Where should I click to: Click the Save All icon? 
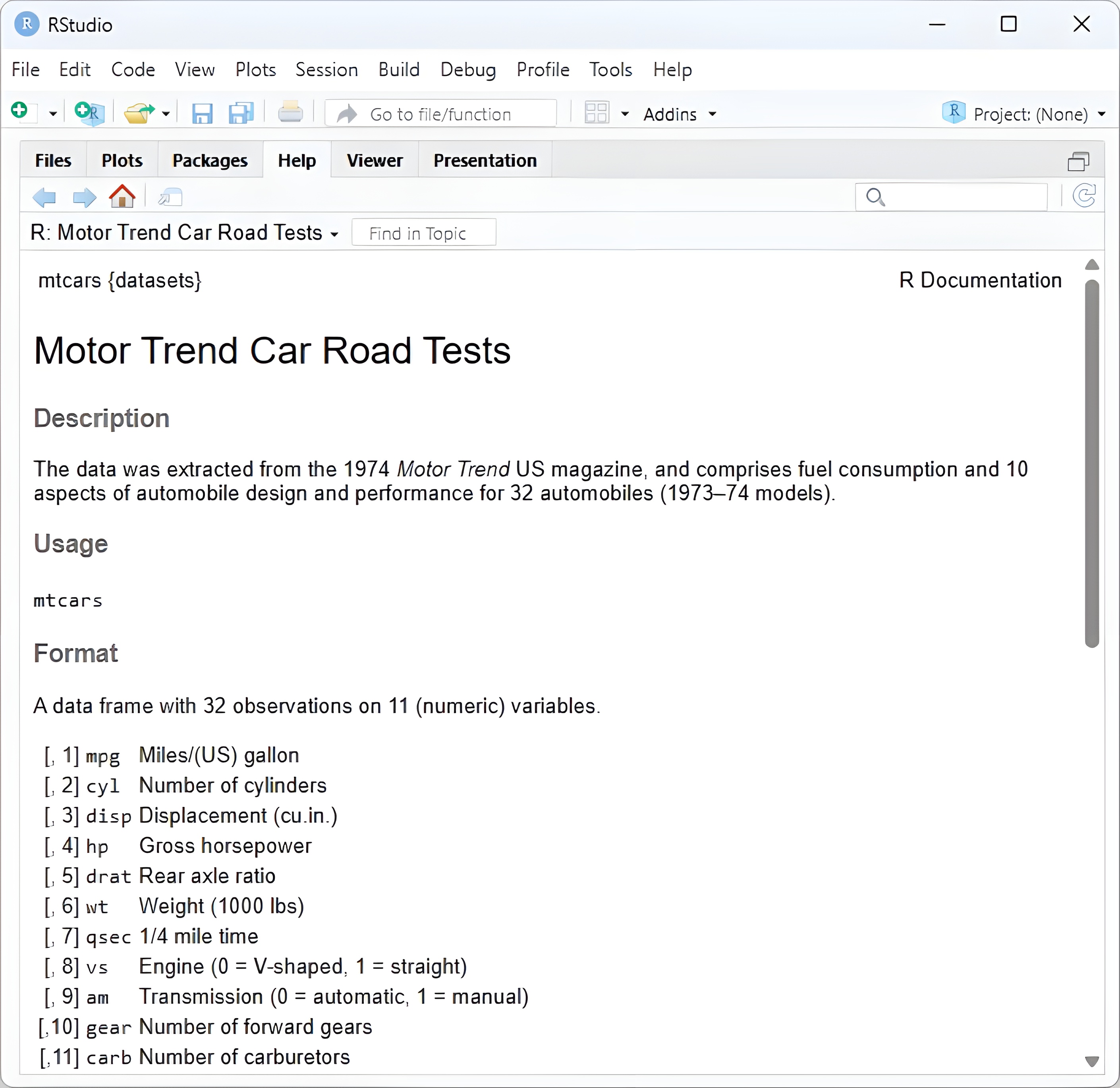(x=241, y=114)
